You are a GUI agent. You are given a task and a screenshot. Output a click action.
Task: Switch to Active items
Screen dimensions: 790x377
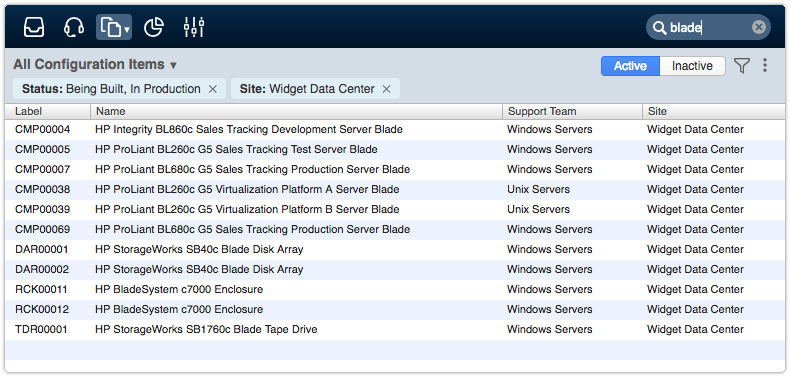(630, 66)
